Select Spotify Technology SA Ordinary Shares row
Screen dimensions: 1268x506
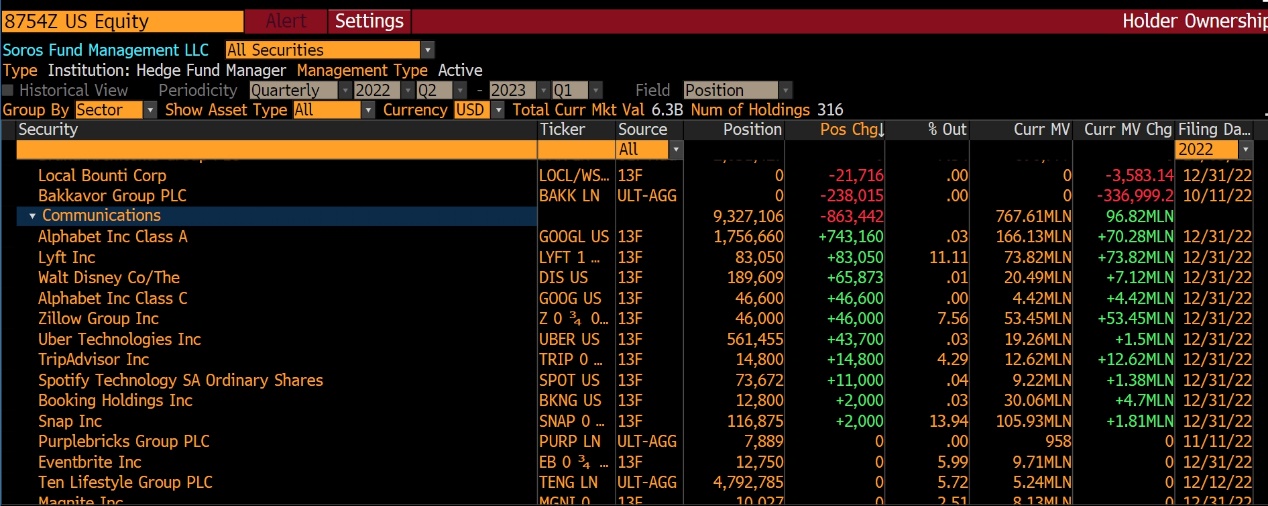pyautogui.click(x=634, y=380)
